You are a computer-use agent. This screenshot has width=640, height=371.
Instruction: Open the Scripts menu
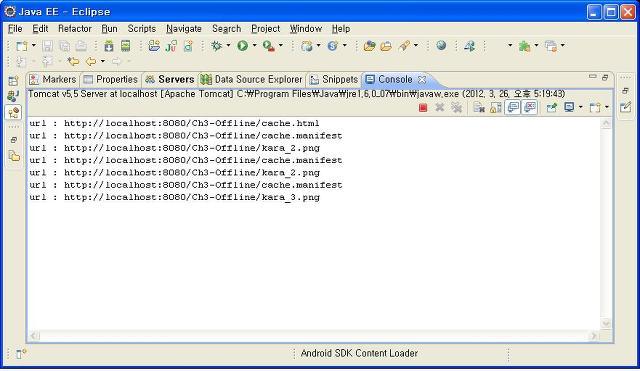142,29
